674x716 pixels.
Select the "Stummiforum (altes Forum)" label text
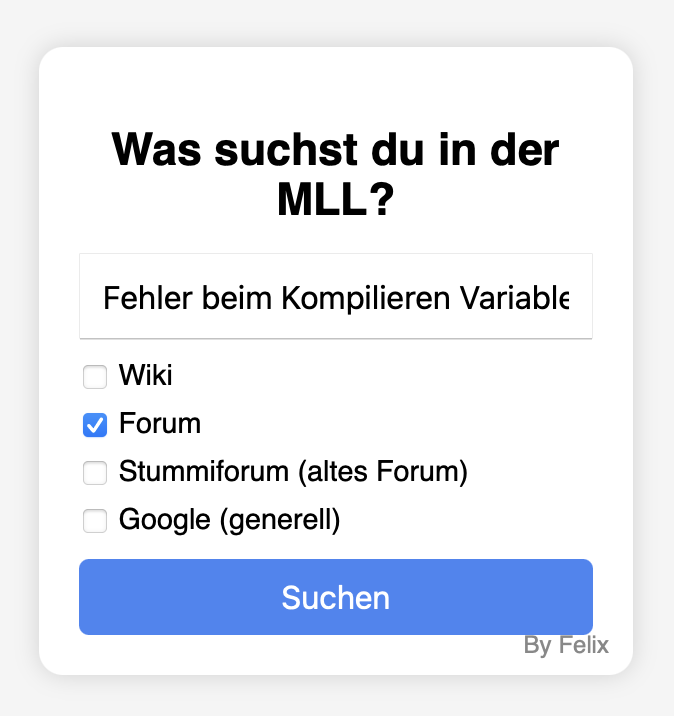[293, 472]
